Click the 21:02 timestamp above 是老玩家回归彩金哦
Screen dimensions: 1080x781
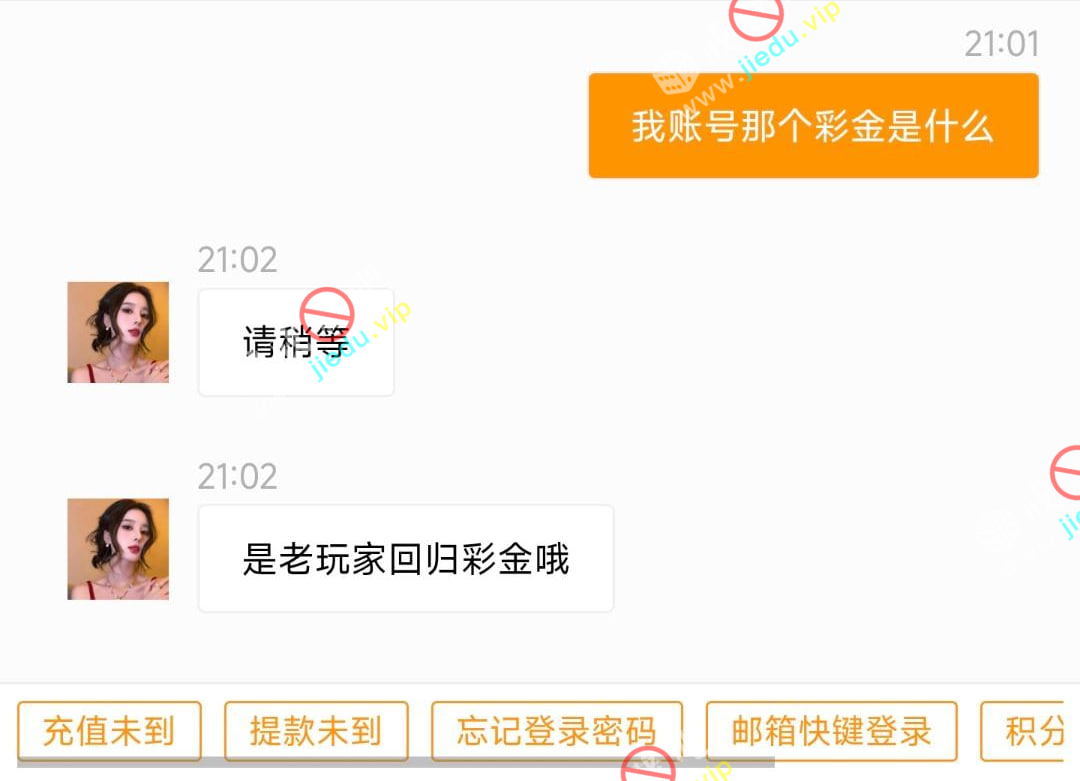(x=238, y=476)
